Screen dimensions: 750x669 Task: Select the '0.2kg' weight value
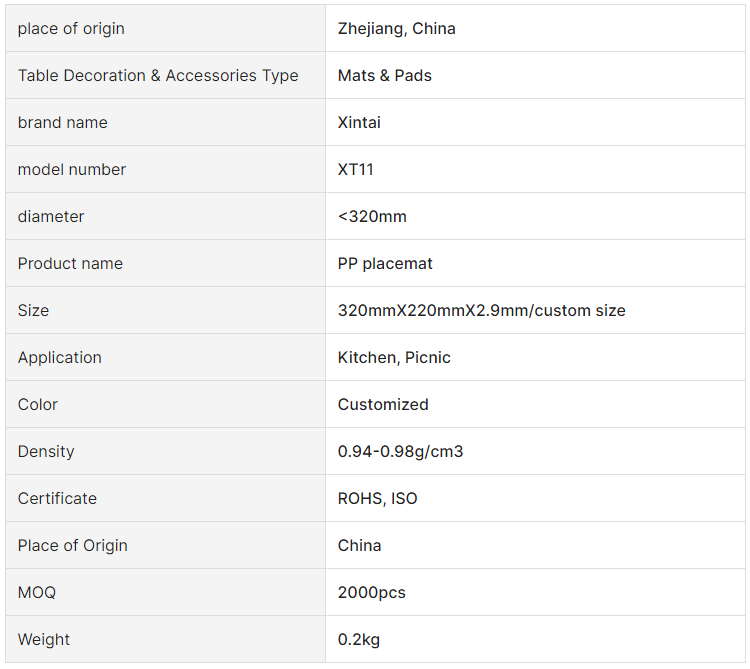click(359, 640)
